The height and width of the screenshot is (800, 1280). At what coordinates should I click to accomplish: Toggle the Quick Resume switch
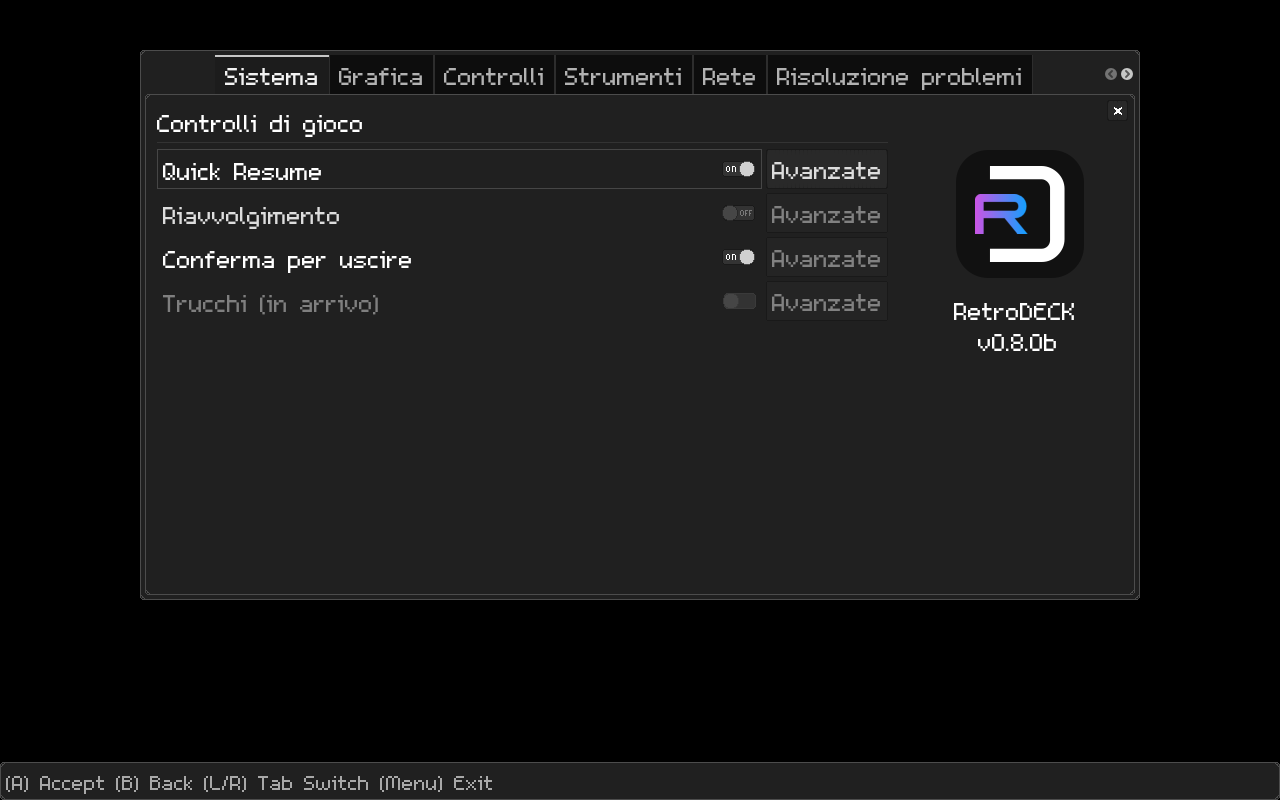(x=739, y=170)
